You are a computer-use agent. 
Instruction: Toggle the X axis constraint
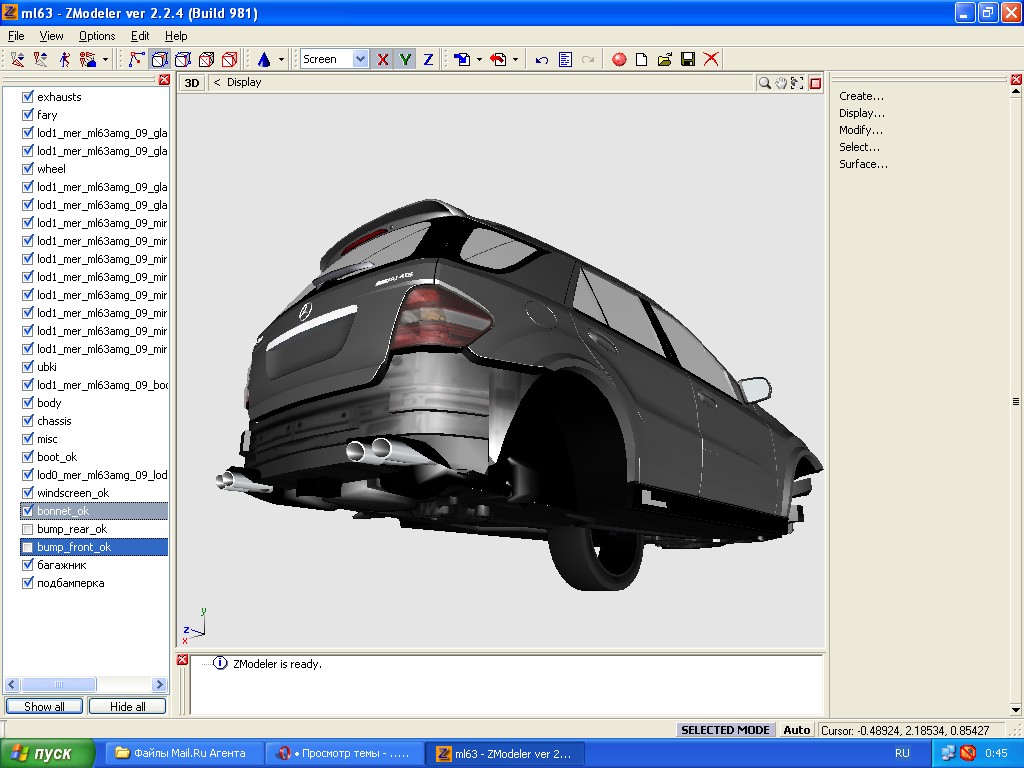pyautogui.click(x=383, y=59)
